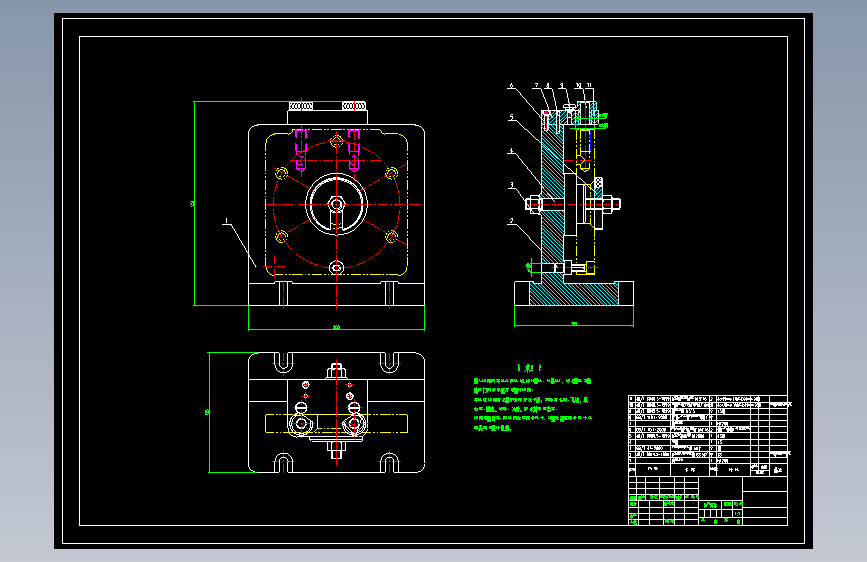This screenshot has height=562, width=867.
Task: Select the cyan hatched base in section view
Action: pos(574,294)
